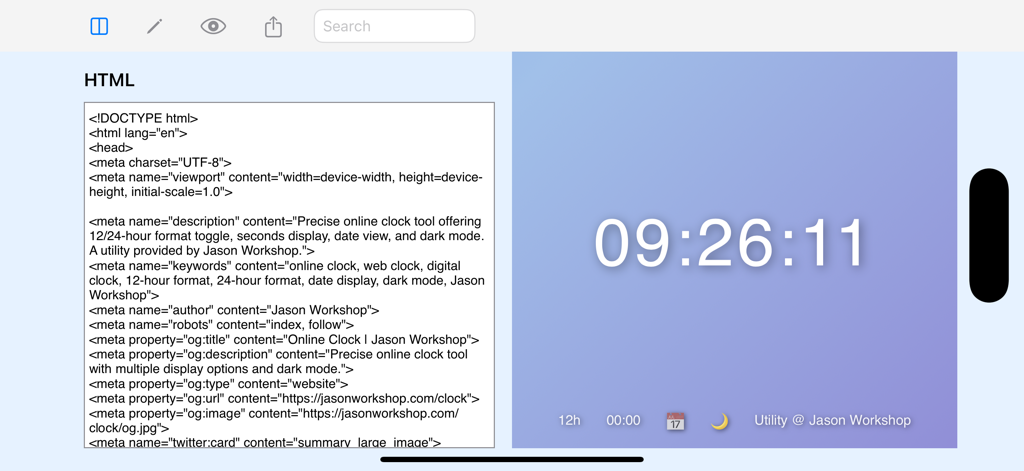Toggle the 12h clock format
Image resolution: width=1024 pixels, height=471 pixels.
pos(569,421)
